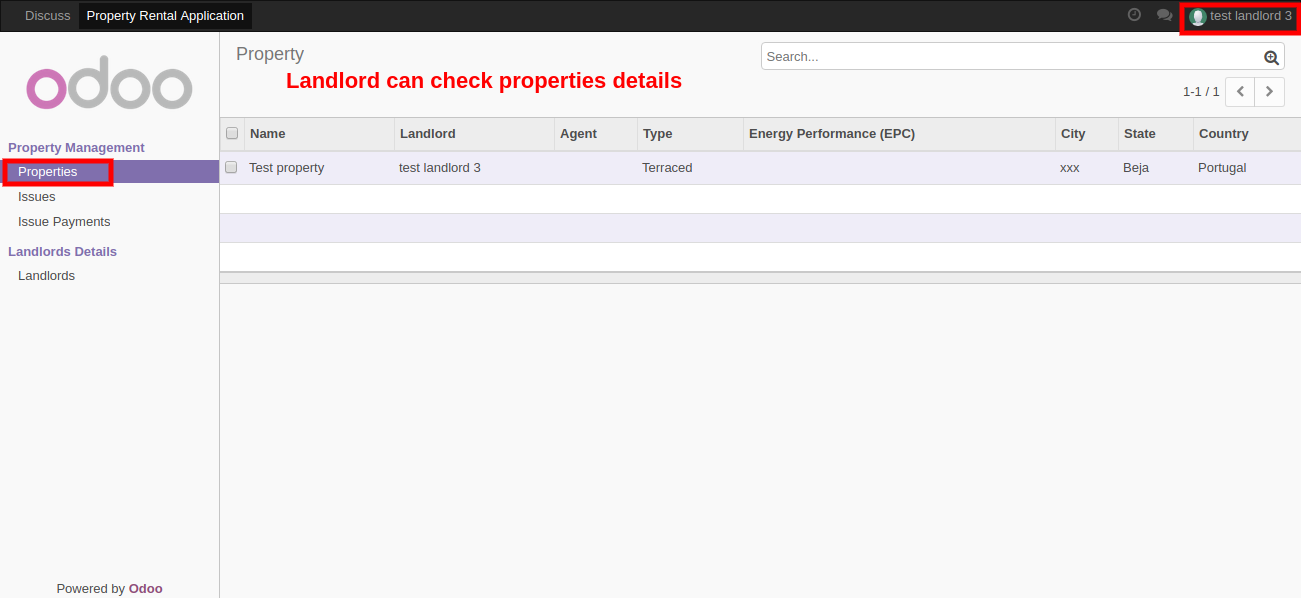Open Issue Payments in the sidebar
The height and width of the screenshot is (598, 1301).
64,222
